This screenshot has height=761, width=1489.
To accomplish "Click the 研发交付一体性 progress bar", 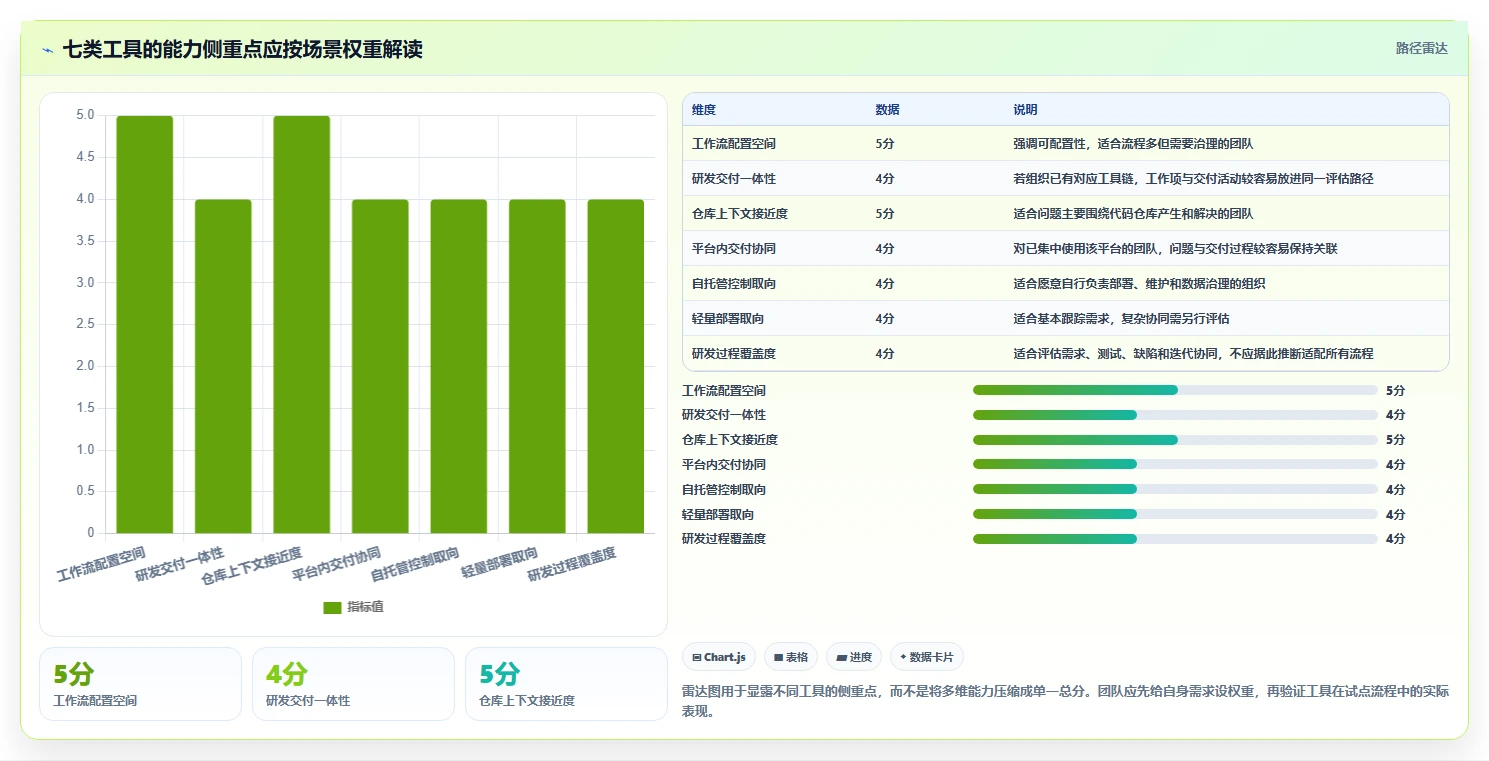I will pos(1175,415).
